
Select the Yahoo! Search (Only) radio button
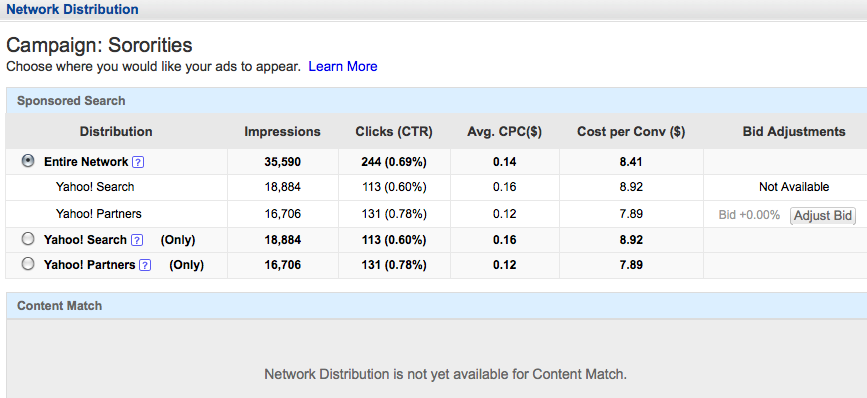(27, 239)
